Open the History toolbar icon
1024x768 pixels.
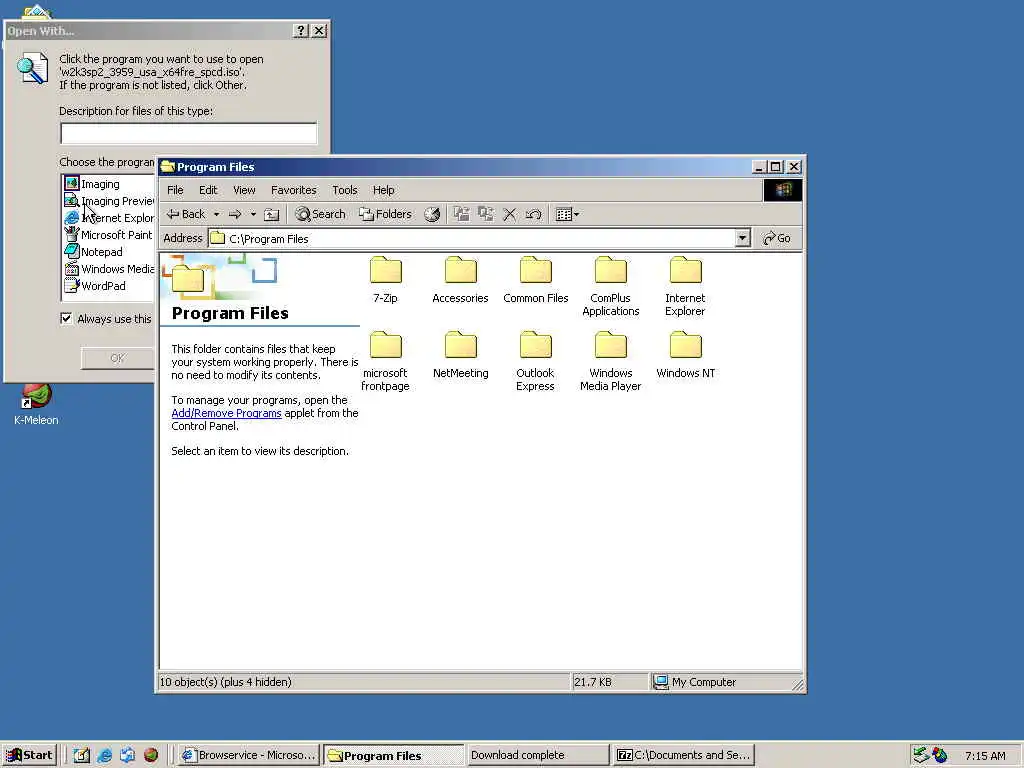[432, 214]
